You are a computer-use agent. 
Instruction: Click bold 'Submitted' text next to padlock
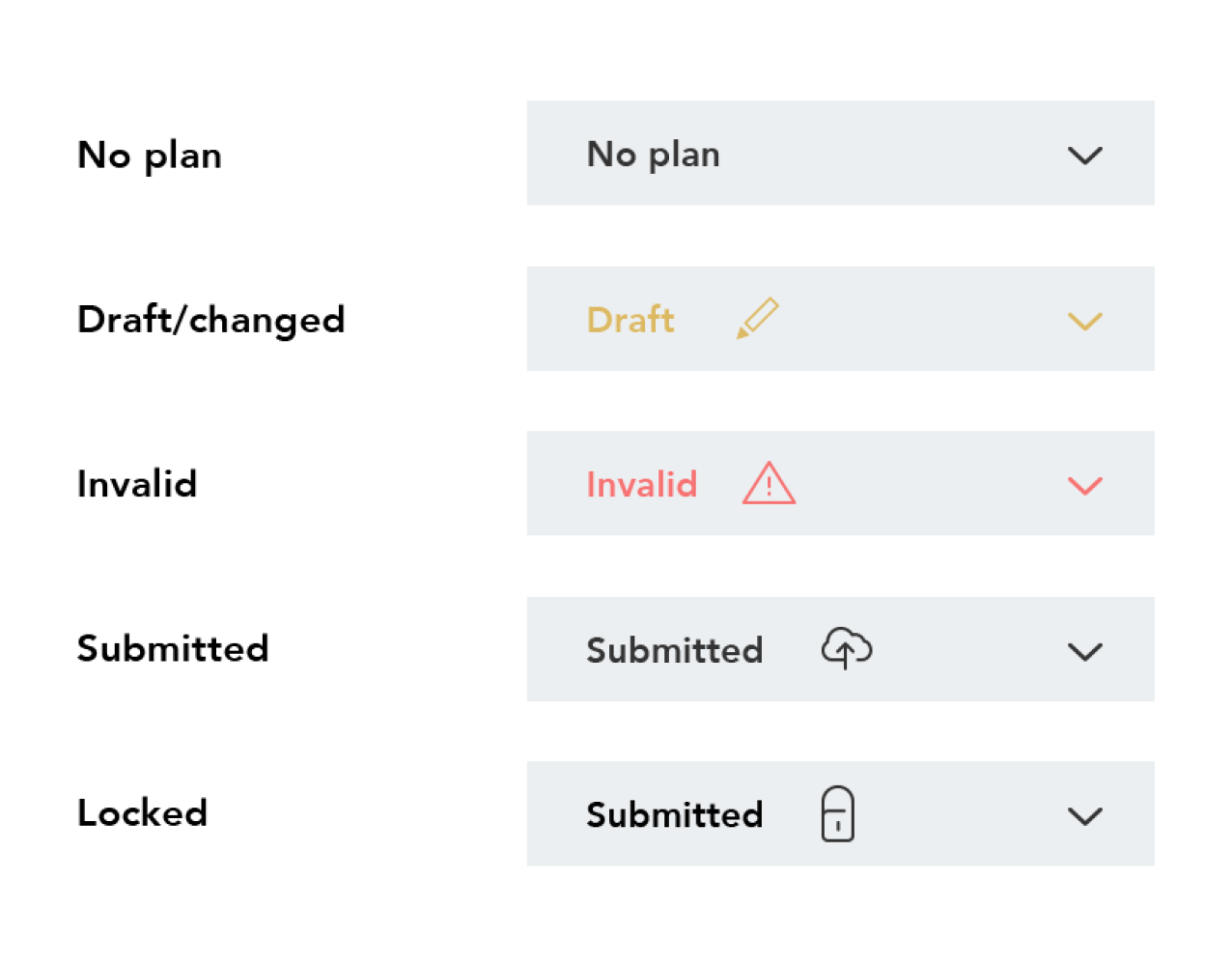click(x=674, y=814)
